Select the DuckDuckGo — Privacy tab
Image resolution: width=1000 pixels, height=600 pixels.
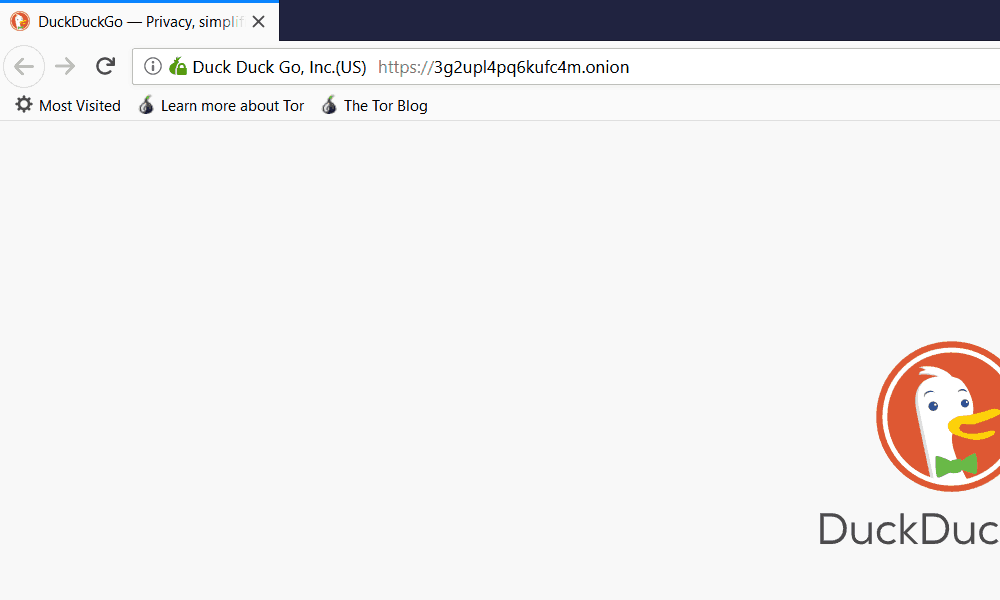(140, 22)
